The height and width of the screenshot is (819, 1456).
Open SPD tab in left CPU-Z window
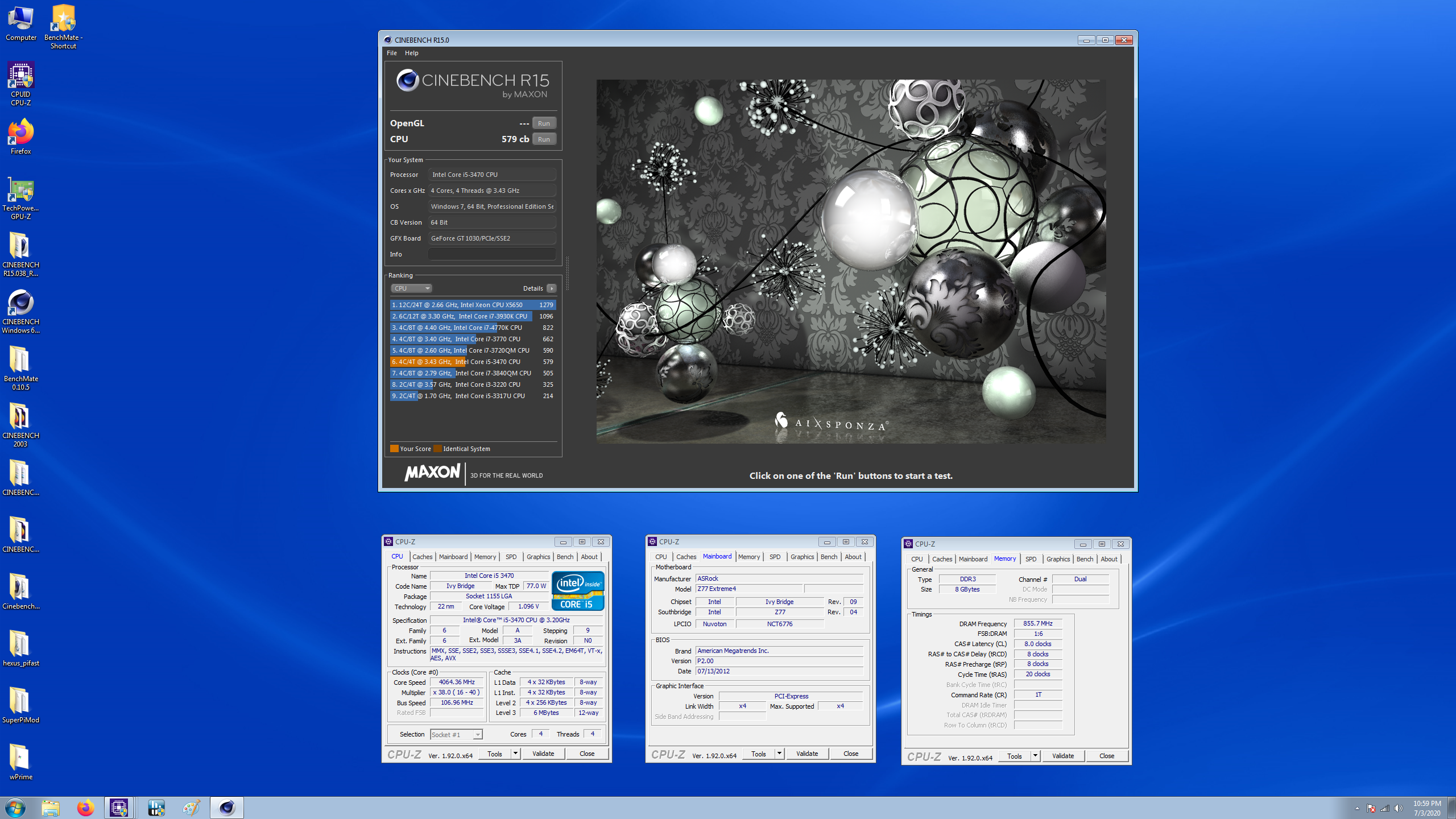pyautogui.click(x=511, y=557)
